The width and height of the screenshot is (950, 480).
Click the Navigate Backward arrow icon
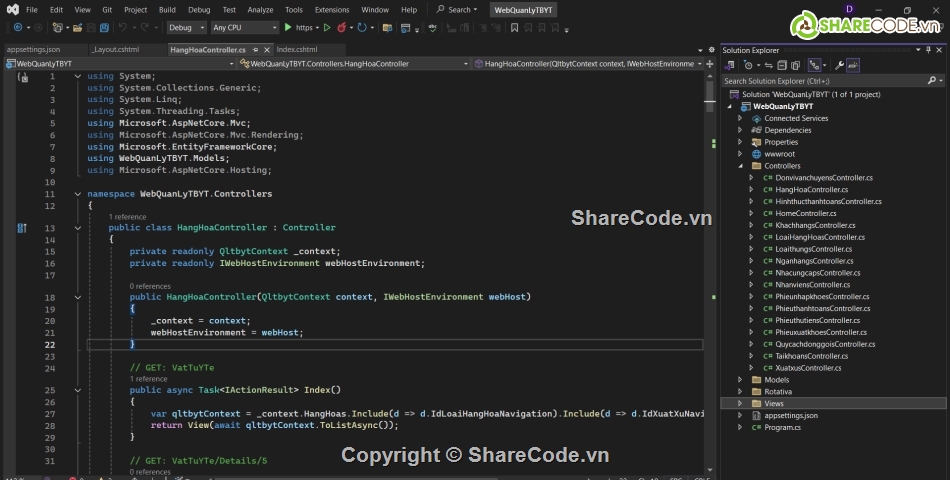click(x=18, y=27)
